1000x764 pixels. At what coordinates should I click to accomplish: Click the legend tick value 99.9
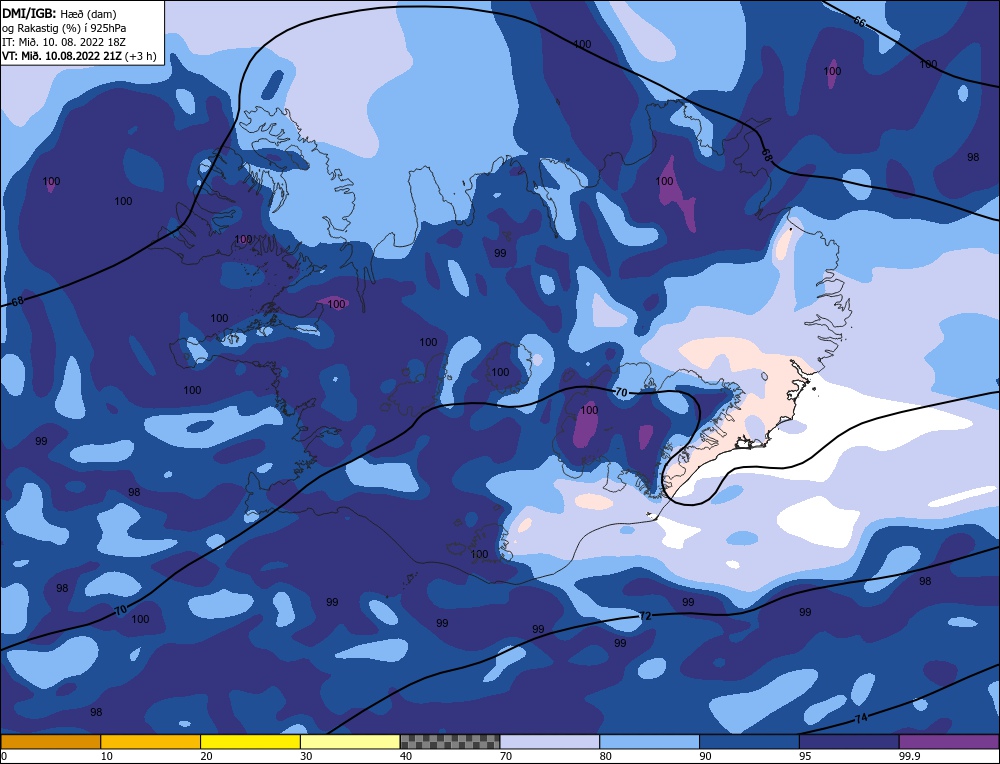tap(909, 756)
